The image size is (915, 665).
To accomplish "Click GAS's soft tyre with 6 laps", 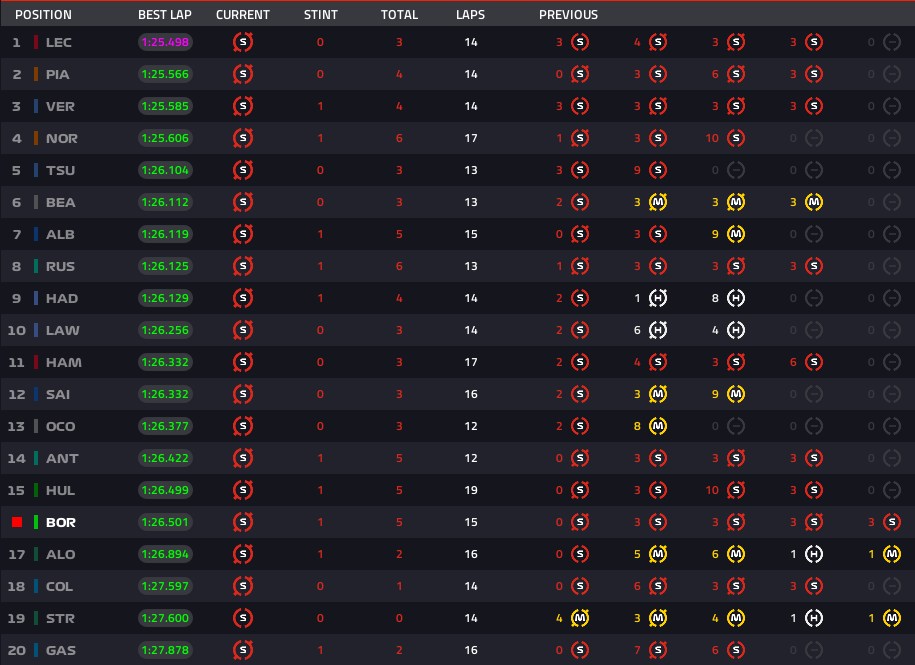I will 736,650.
